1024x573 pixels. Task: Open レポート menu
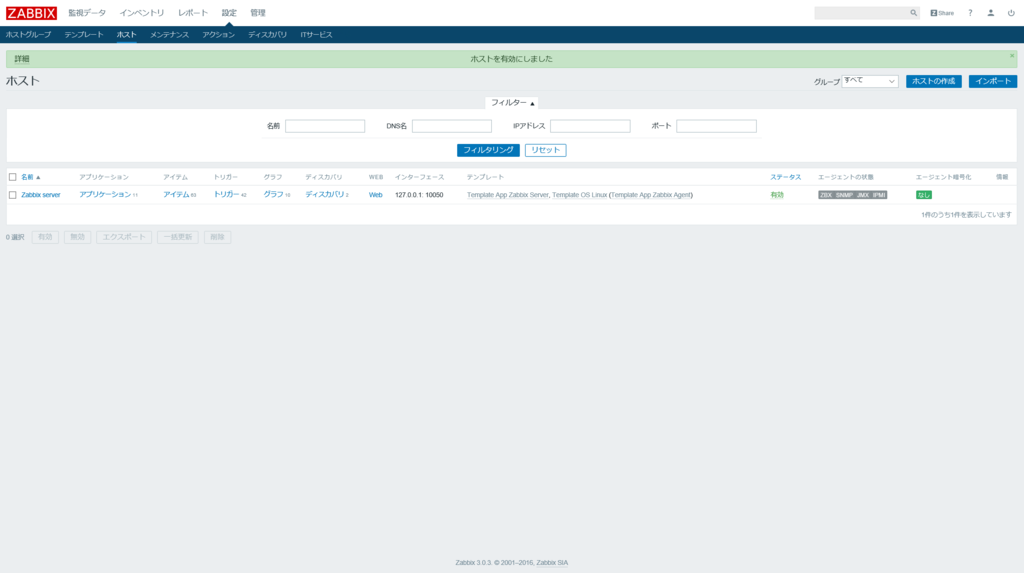click(x=193, y=13)
